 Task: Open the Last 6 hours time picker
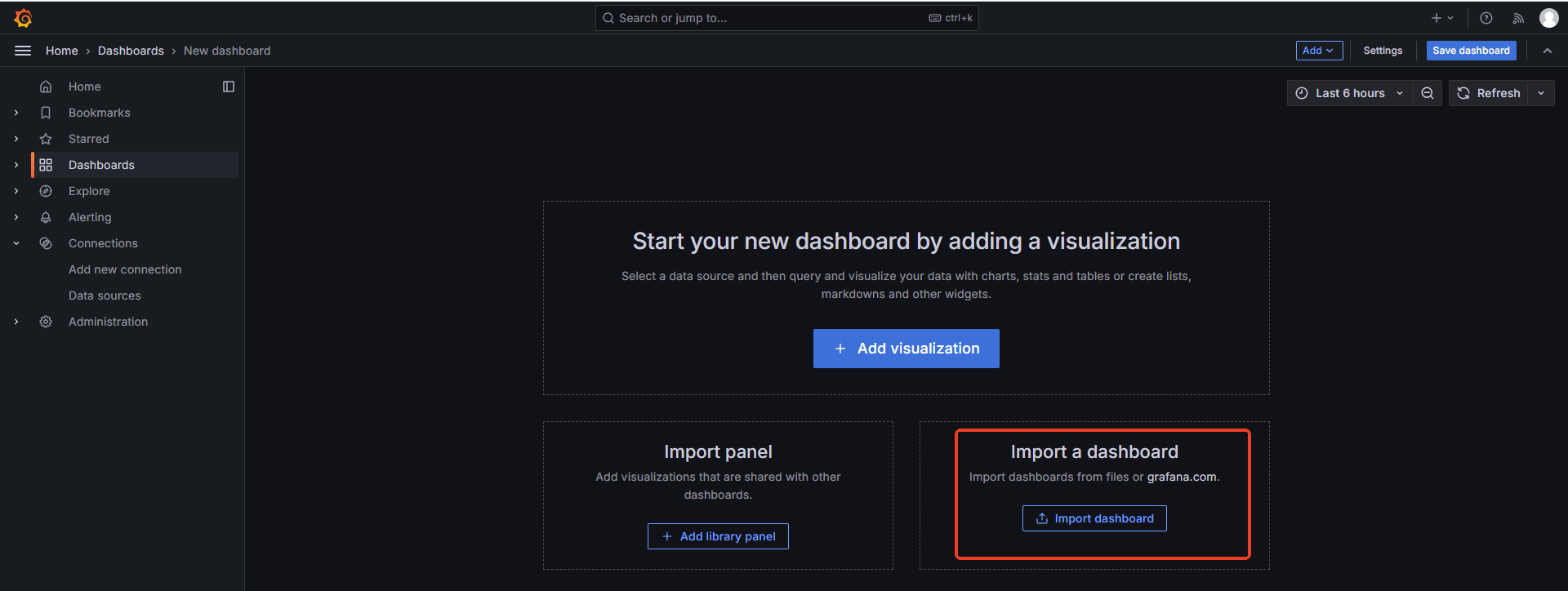(x=1350, y=93)
